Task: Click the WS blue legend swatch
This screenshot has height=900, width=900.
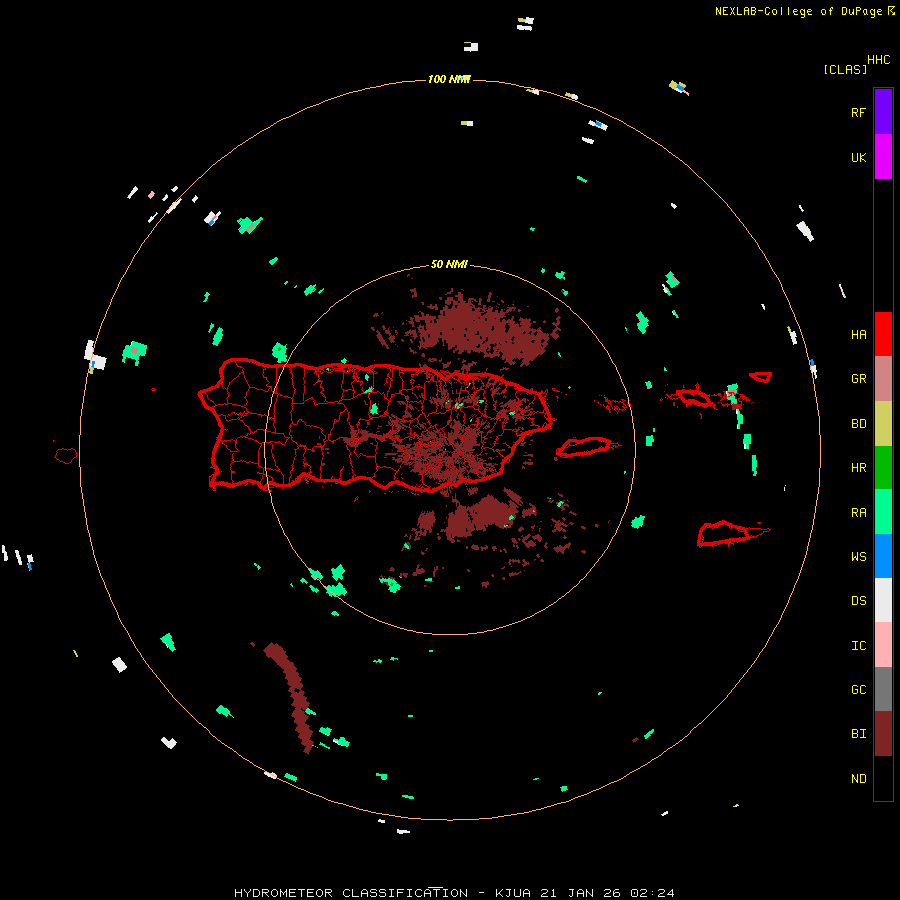Action: tap(883, 556)
